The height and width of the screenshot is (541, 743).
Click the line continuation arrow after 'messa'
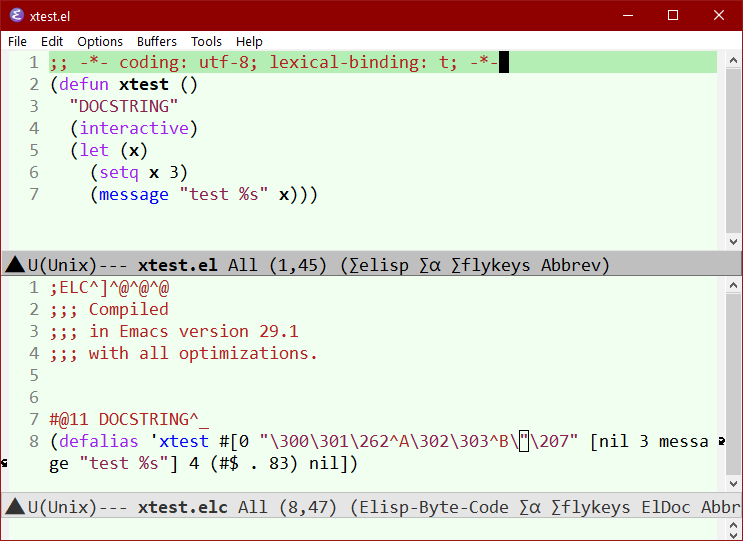coord(722,442)
